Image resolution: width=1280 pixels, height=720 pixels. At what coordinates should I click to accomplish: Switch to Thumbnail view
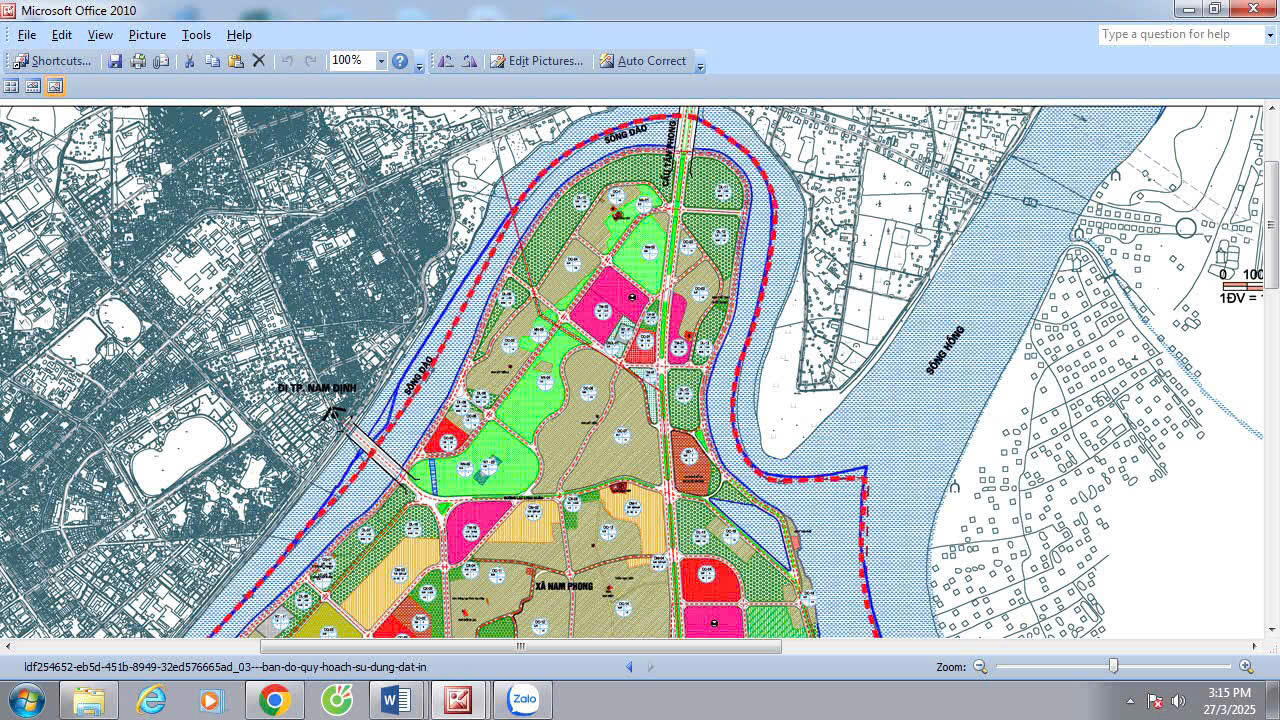click(11, 87)
